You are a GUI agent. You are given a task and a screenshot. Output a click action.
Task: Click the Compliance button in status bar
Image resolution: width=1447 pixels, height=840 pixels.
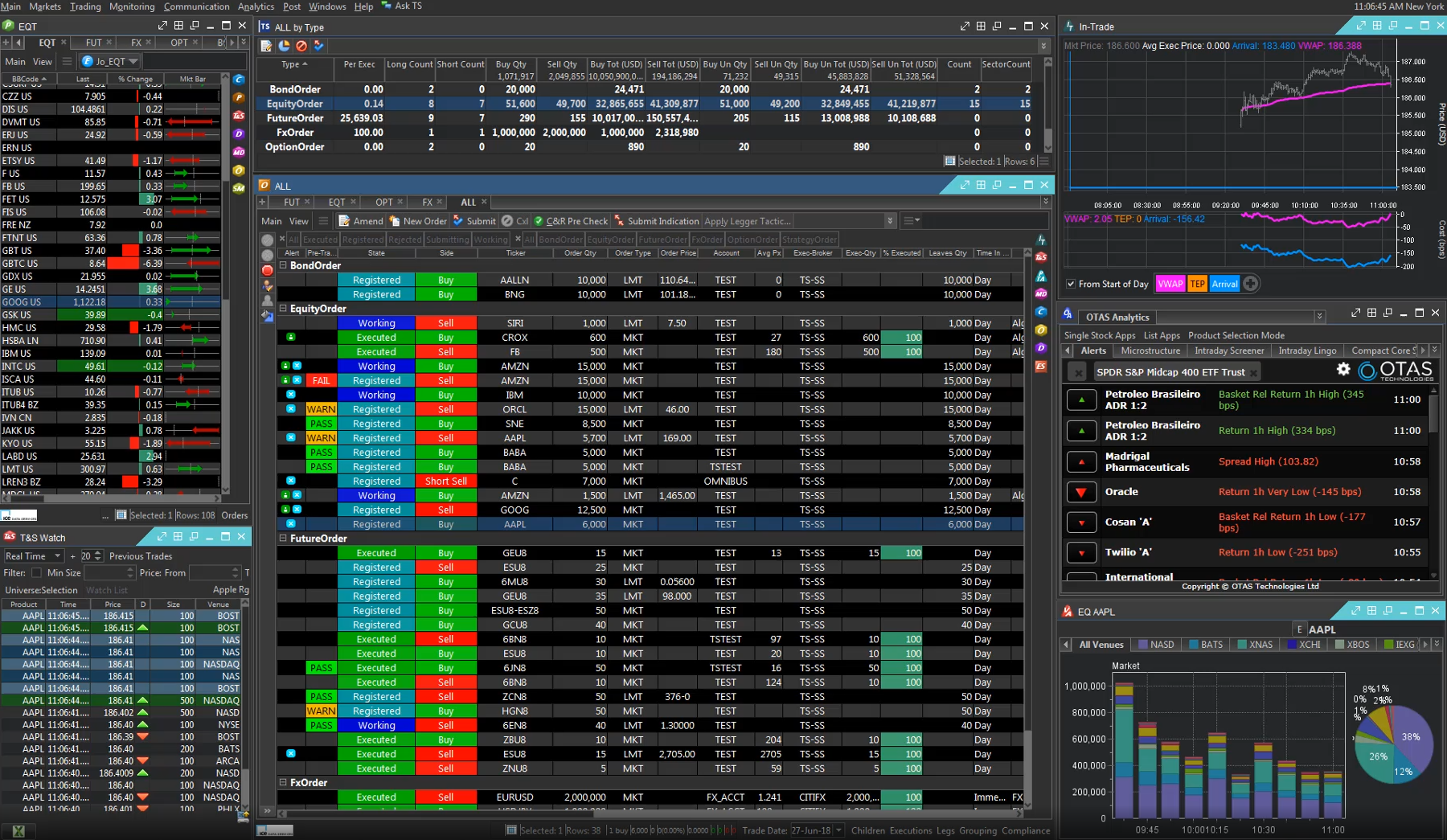tap(1026, 830)
